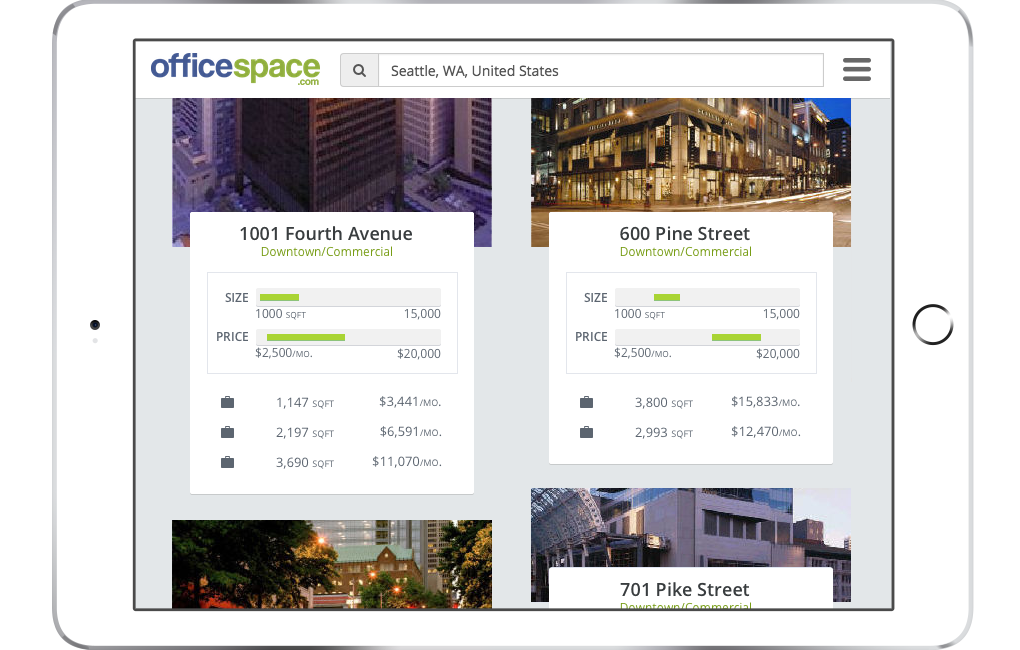Click Downtown/Commercial under 600 Pine Street
The height and width of the screenshot is (650, 1020).
[x=685, y=252]
